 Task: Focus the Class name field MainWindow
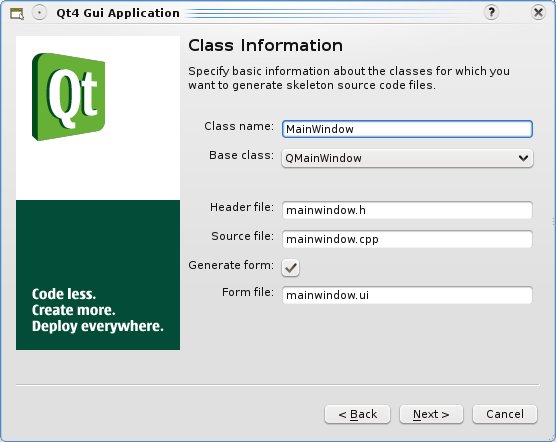click(x=407, y=129)
